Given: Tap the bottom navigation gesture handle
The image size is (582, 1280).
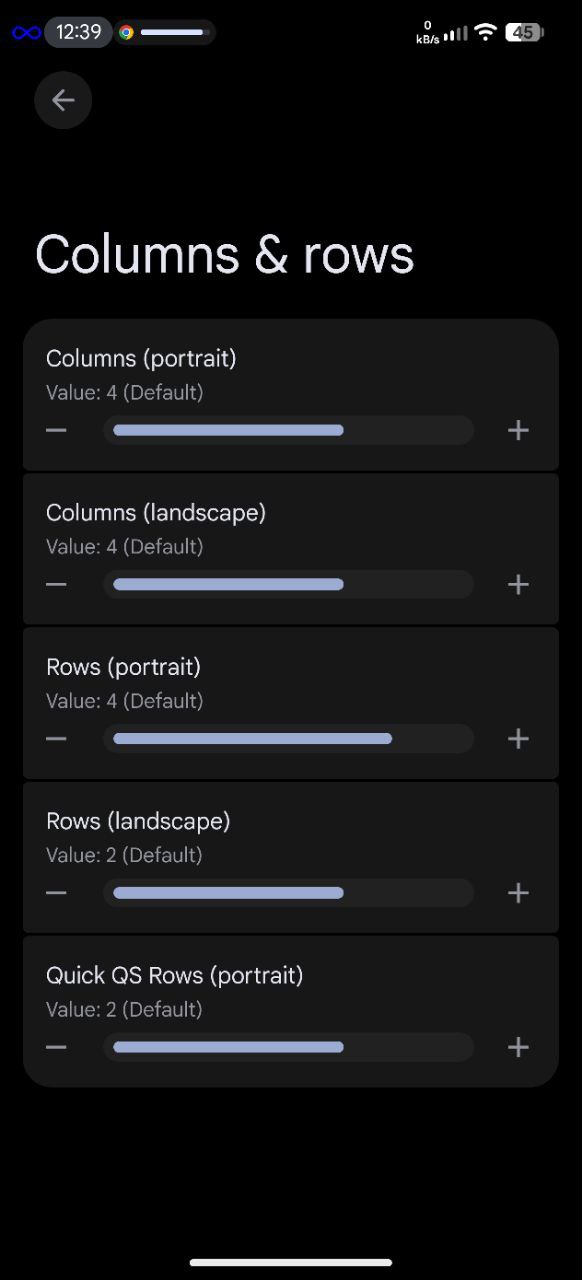Looking at the screenshot, I should point(291,1262).
